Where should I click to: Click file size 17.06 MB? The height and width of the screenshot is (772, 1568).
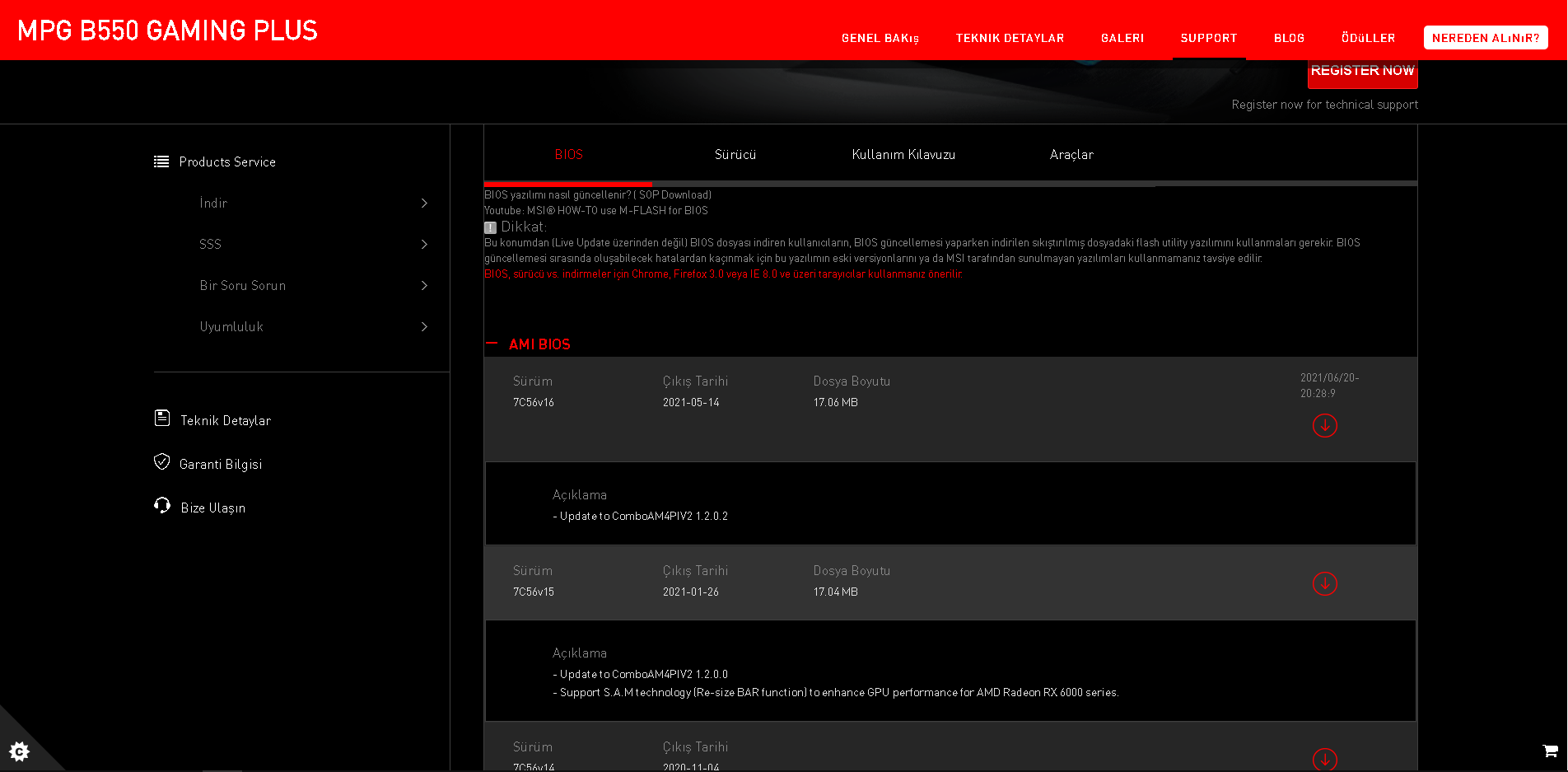(x=836, y=403)
